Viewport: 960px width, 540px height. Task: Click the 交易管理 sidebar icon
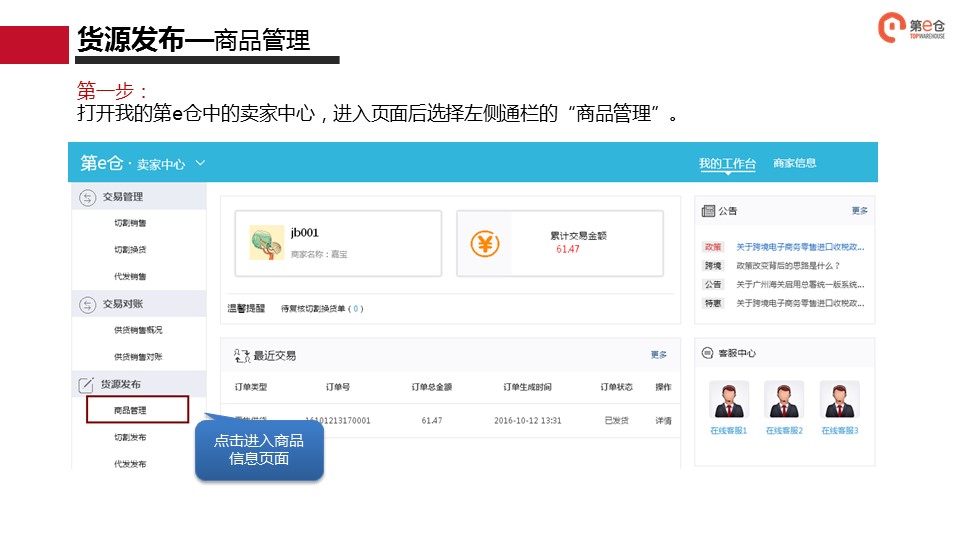88,197
